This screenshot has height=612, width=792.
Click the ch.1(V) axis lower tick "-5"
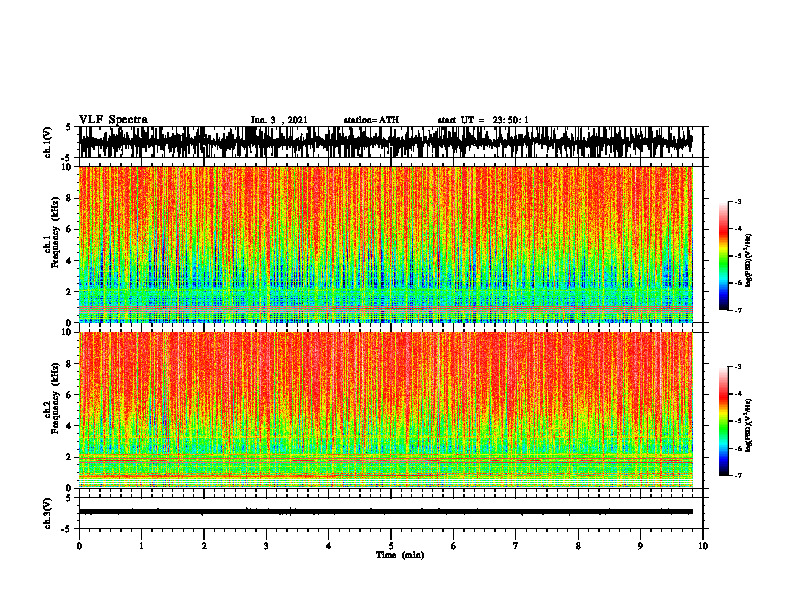tap(67, 158)
